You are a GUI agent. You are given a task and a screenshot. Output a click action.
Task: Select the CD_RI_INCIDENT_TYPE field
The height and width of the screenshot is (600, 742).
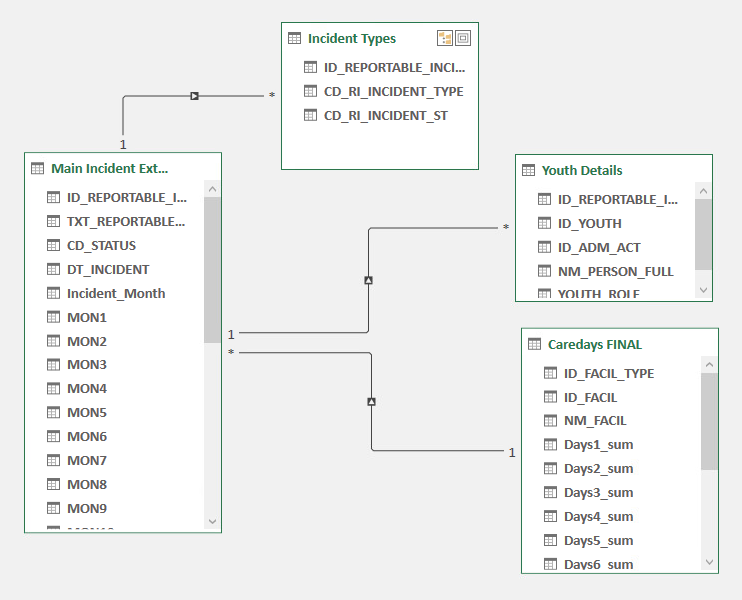point(393,91)
